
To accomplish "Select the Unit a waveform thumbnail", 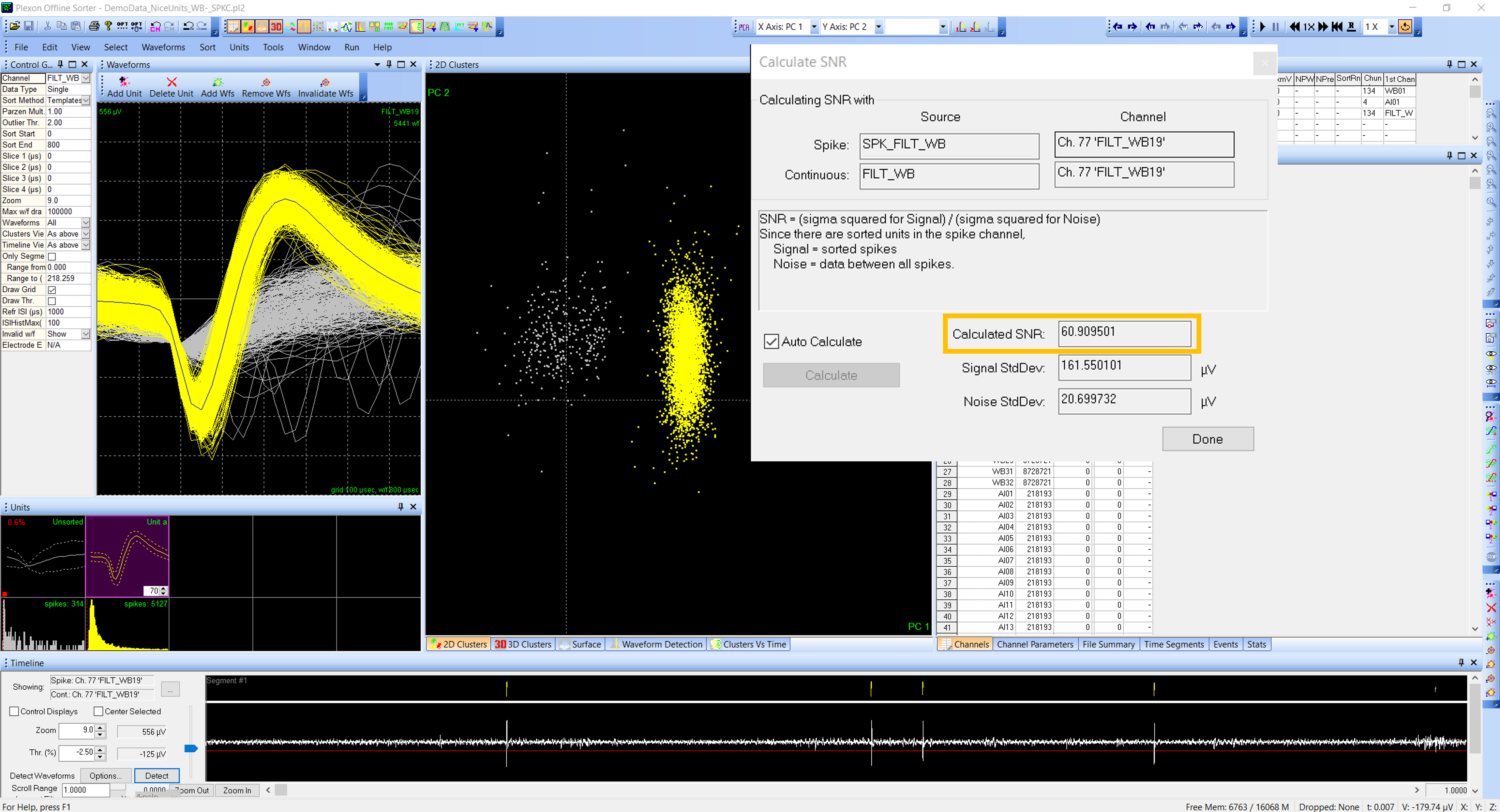I will [127, 556].
